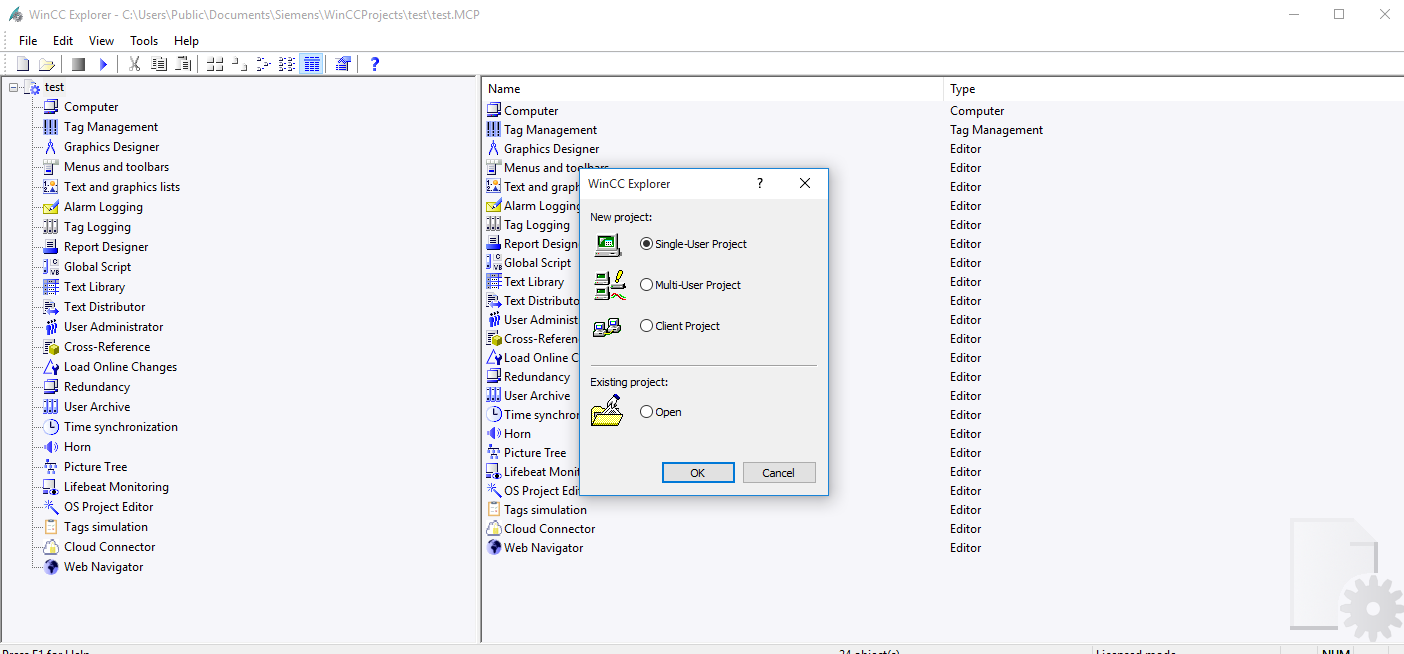Select the Open existing project radio button
Viewport: 1404px width, 654px height.
pos(647,412)
